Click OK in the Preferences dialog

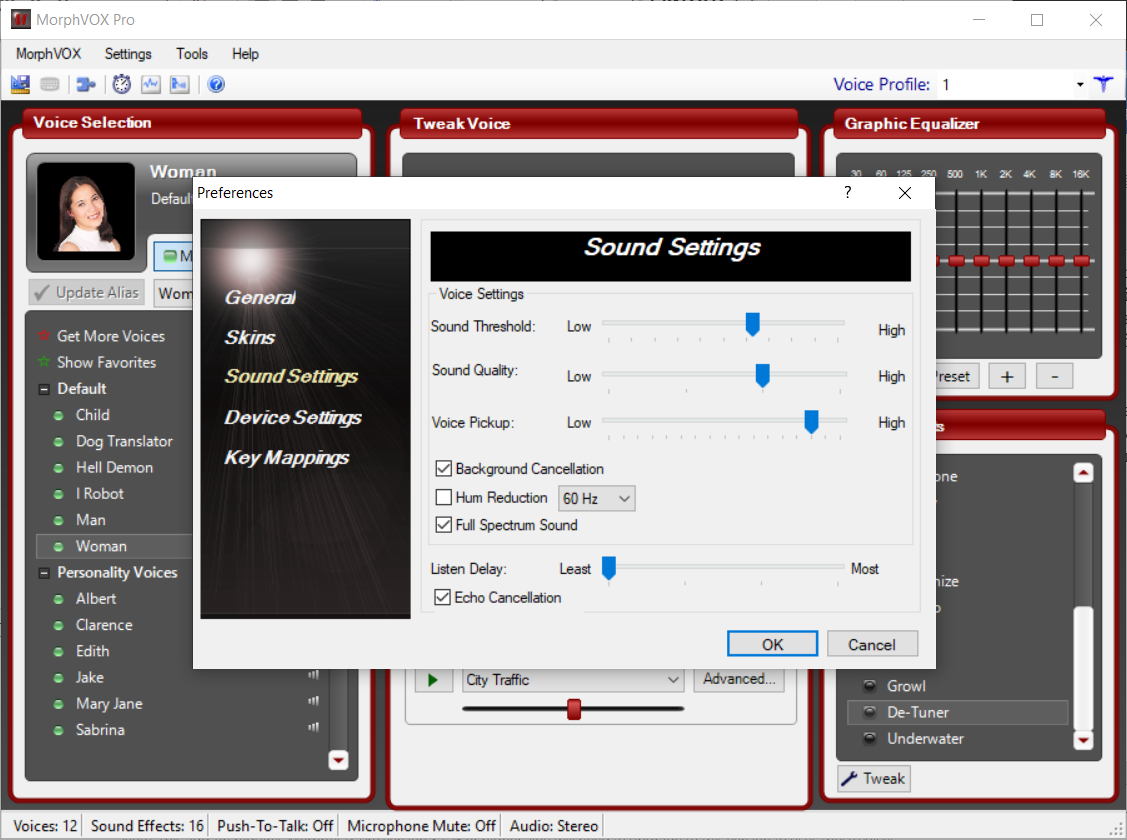(x=772, y=644)
